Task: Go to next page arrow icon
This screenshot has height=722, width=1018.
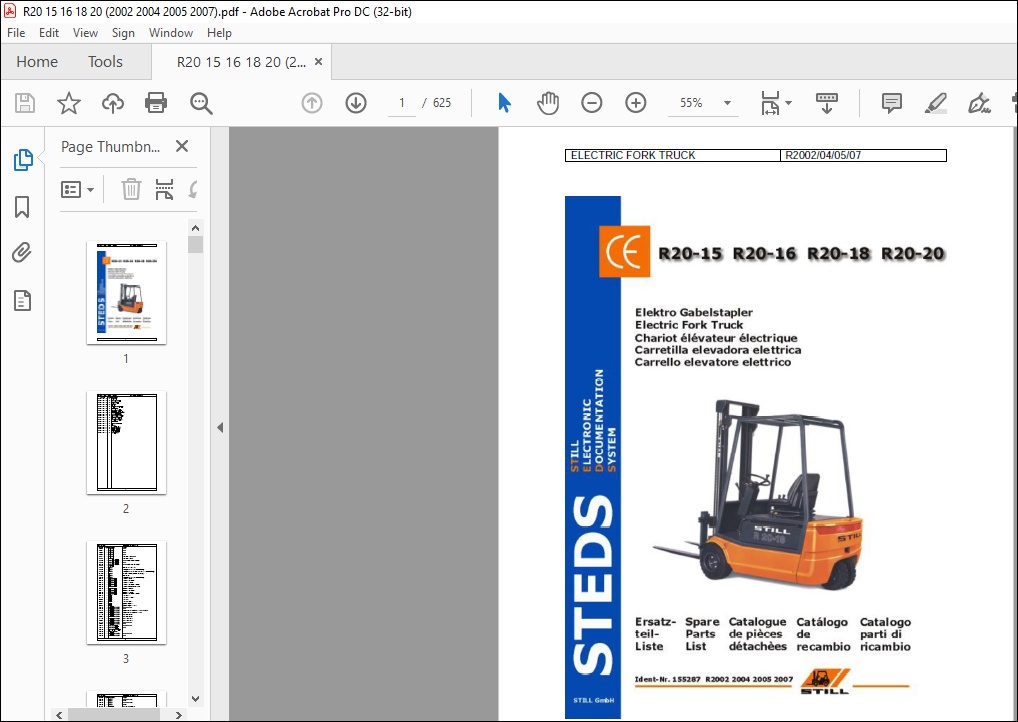Action: [x=356, y=103]
